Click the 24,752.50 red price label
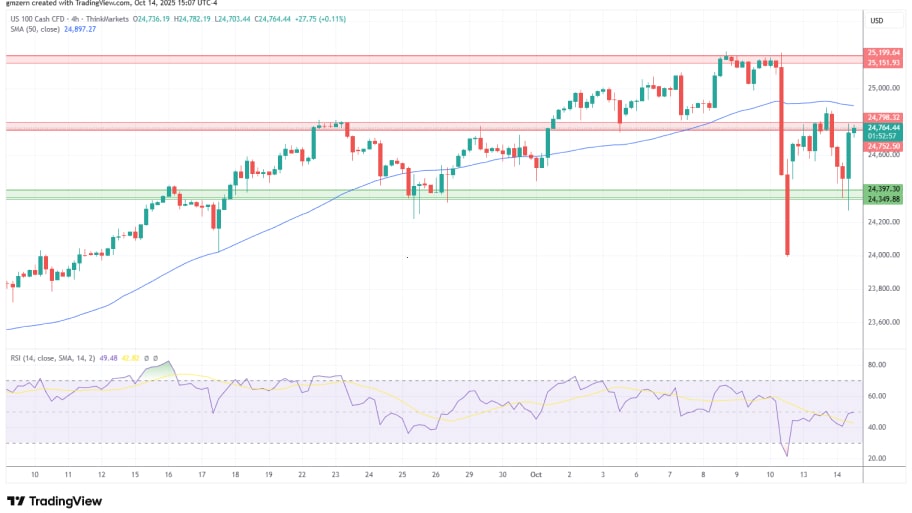 884,146
